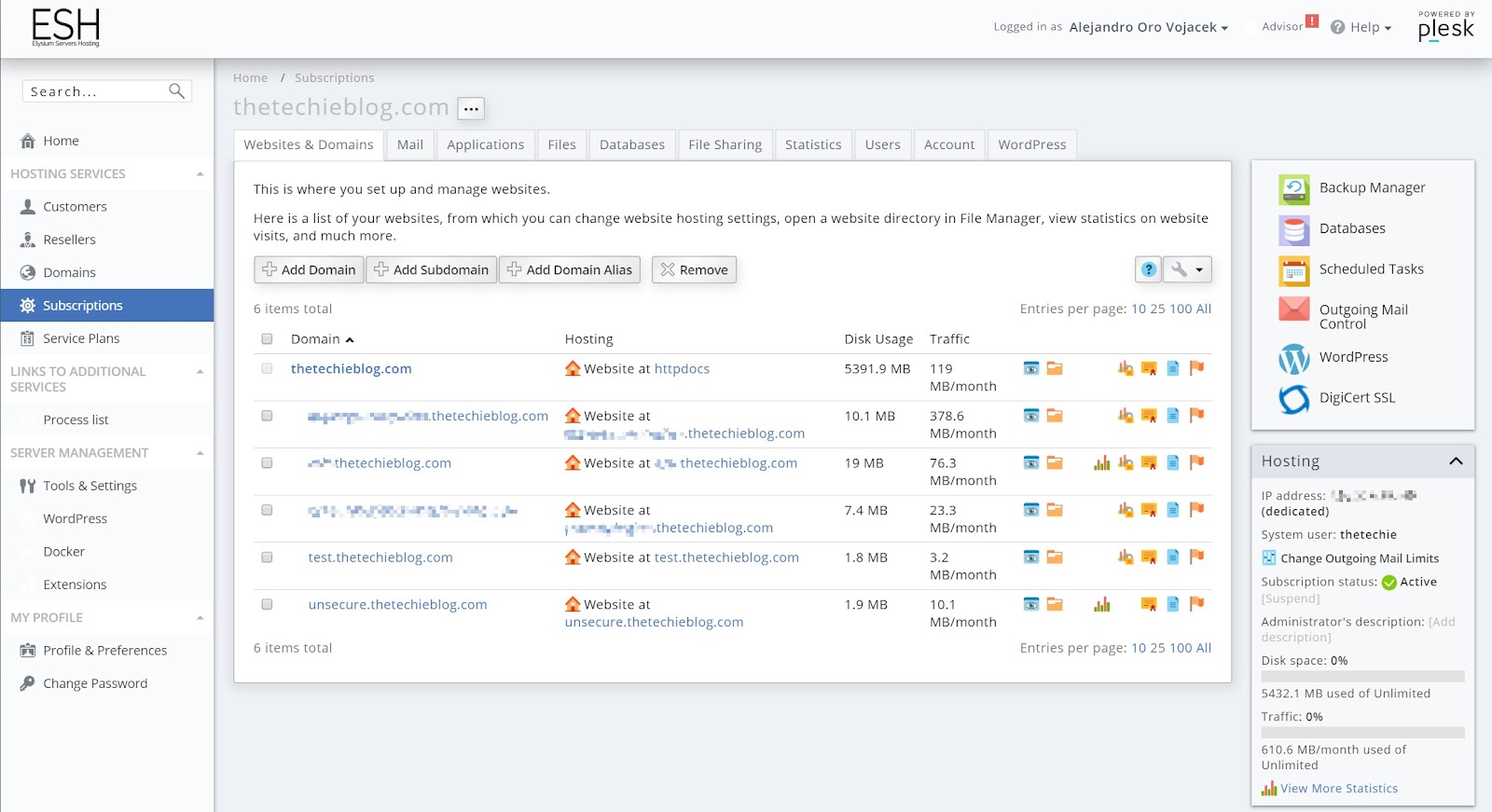Open Outgoing Mail Control envelope icon
The image size is (1492, 812).
pos(1294,309)
